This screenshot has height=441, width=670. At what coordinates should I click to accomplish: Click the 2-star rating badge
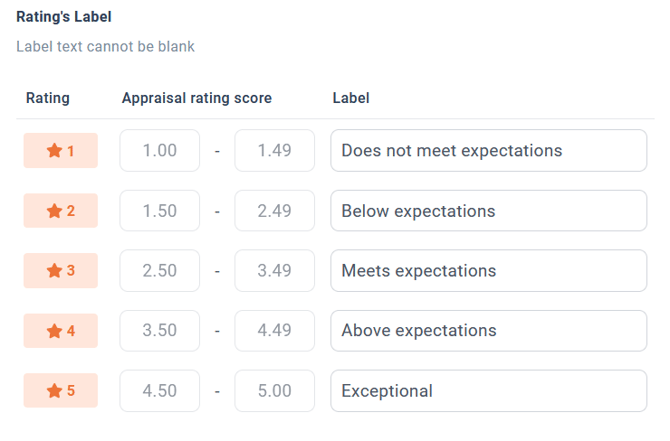pos(61,211)
